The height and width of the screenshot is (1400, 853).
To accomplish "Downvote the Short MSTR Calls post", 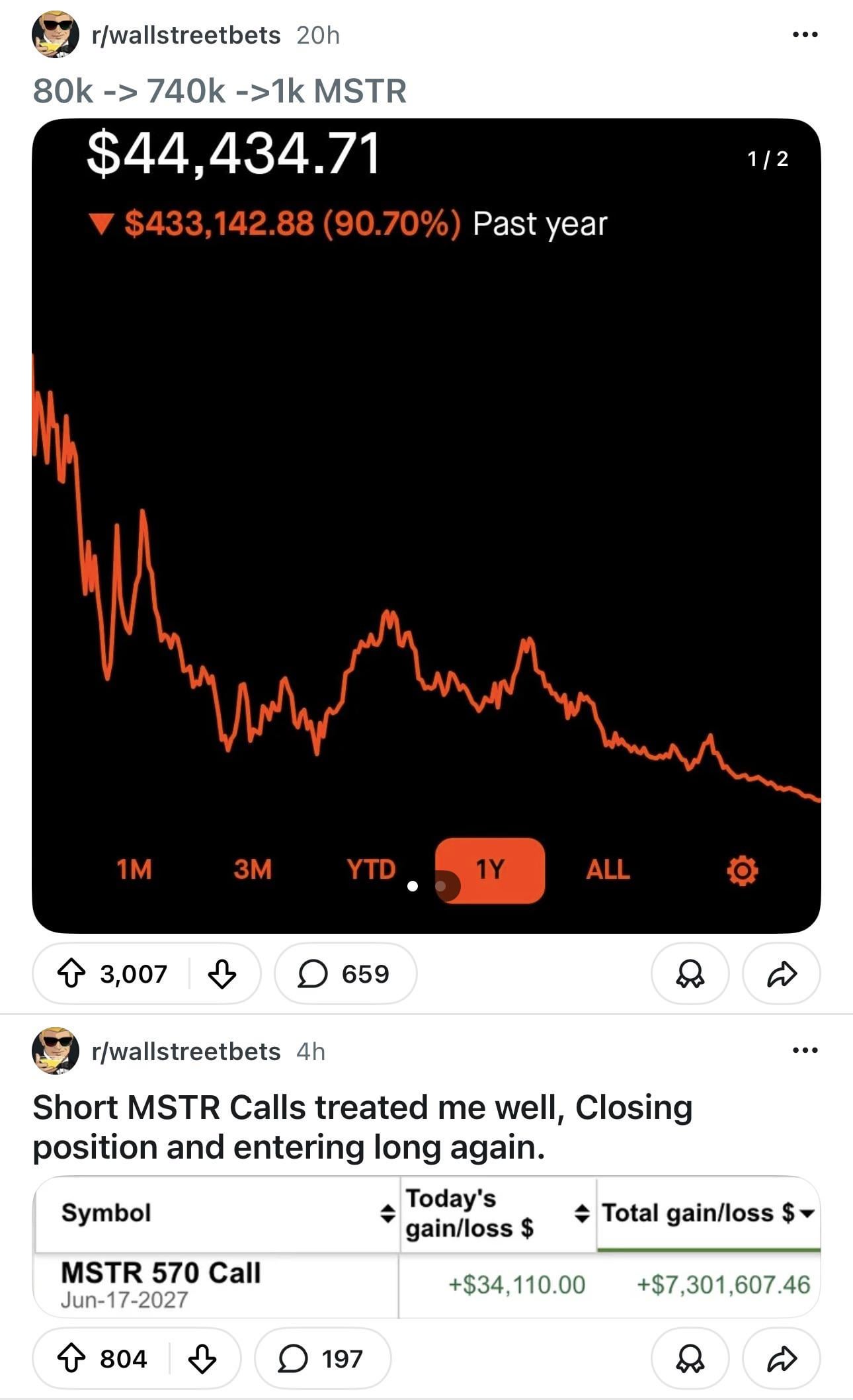I will tap(202, 1359).
